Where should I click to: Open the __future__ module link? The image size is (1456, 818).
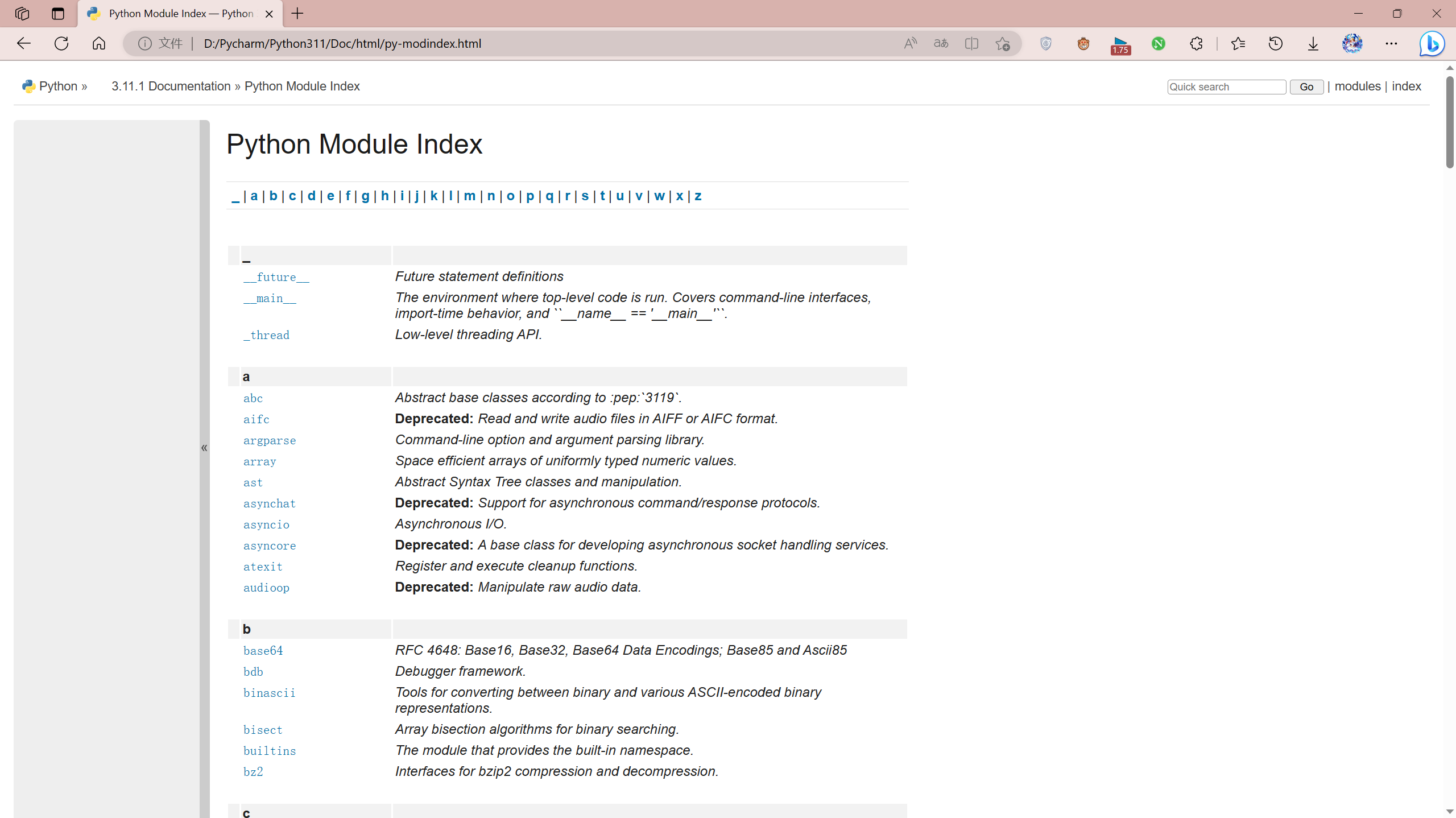[x=276, y=277]
